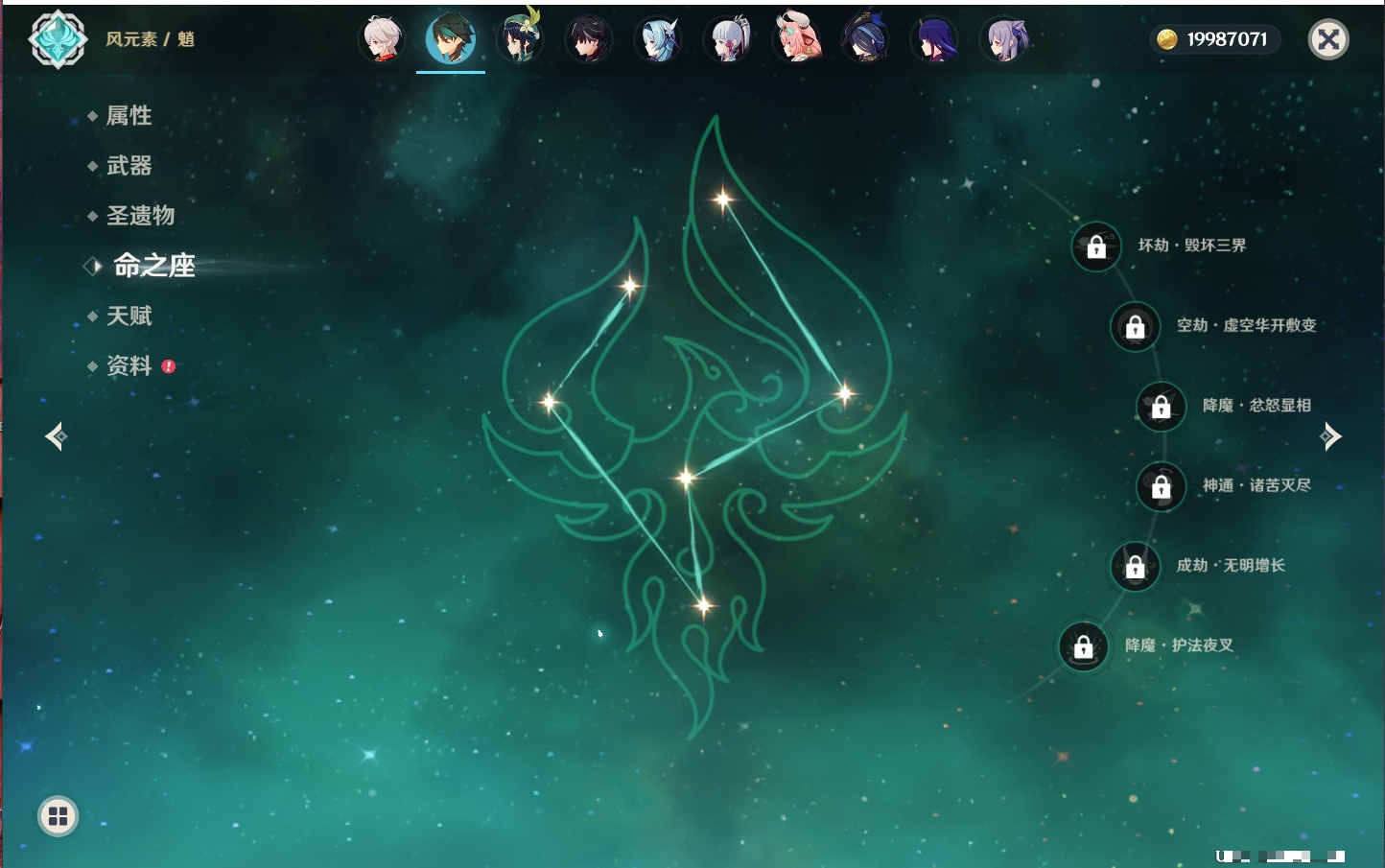The image size is (1385, 868).
Task: Click the topmost star in the constellation
Action: coord(723,199)
